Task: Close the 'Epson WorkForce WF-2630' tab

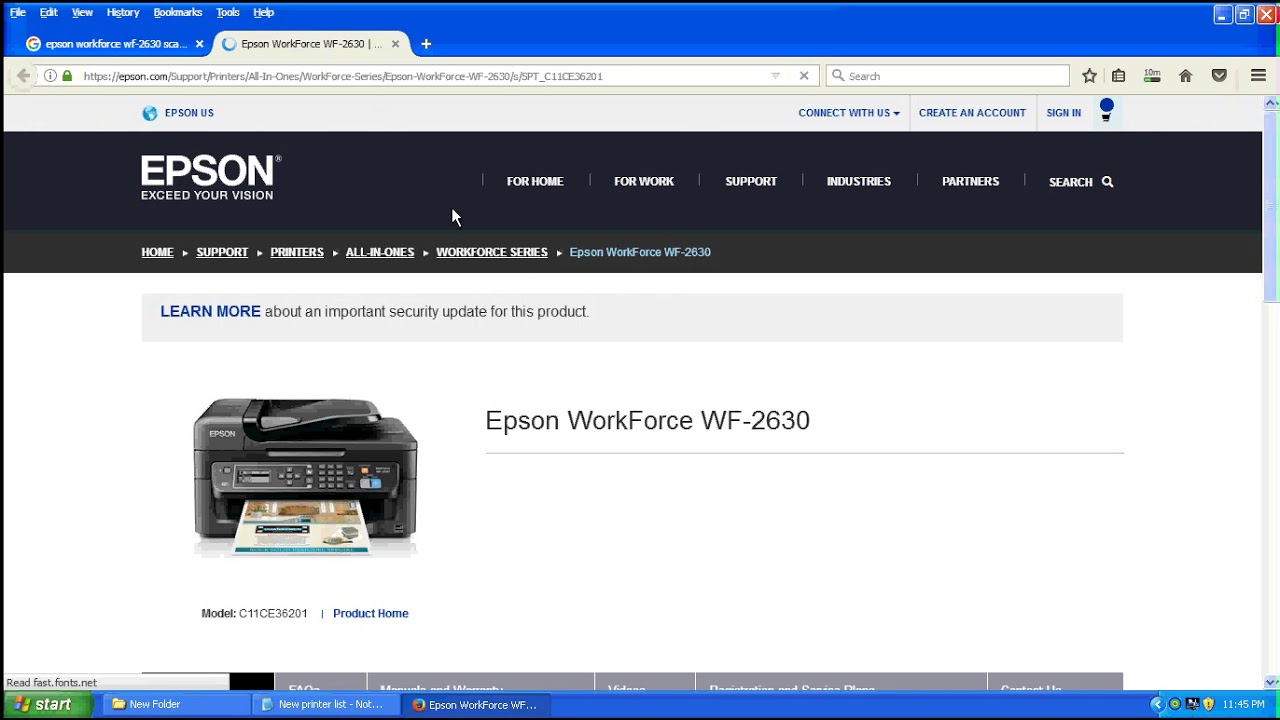Action: [395, 44]
